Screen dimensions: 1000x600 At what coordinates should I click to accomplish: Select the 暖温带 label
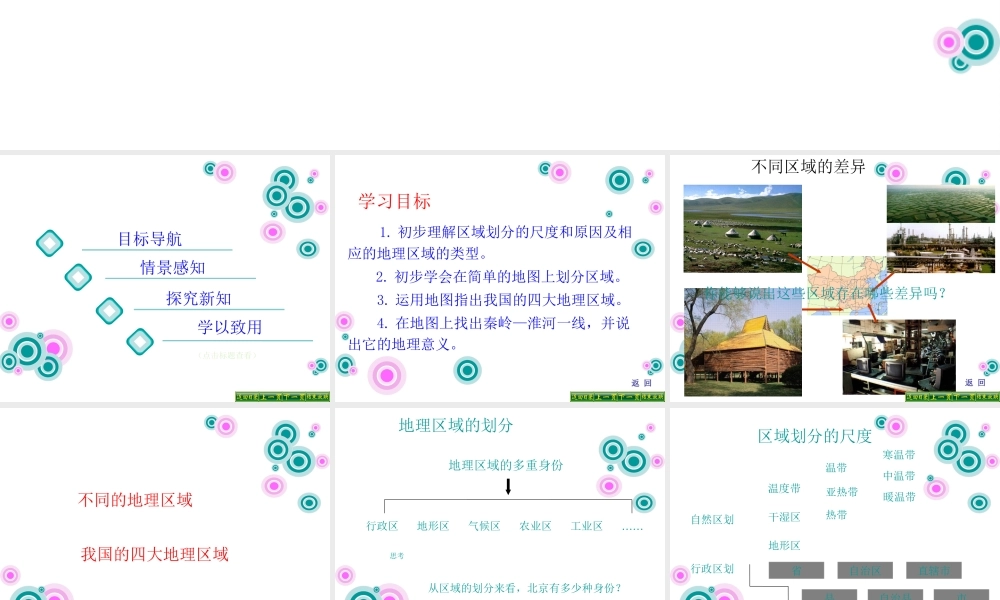[899, 497]
